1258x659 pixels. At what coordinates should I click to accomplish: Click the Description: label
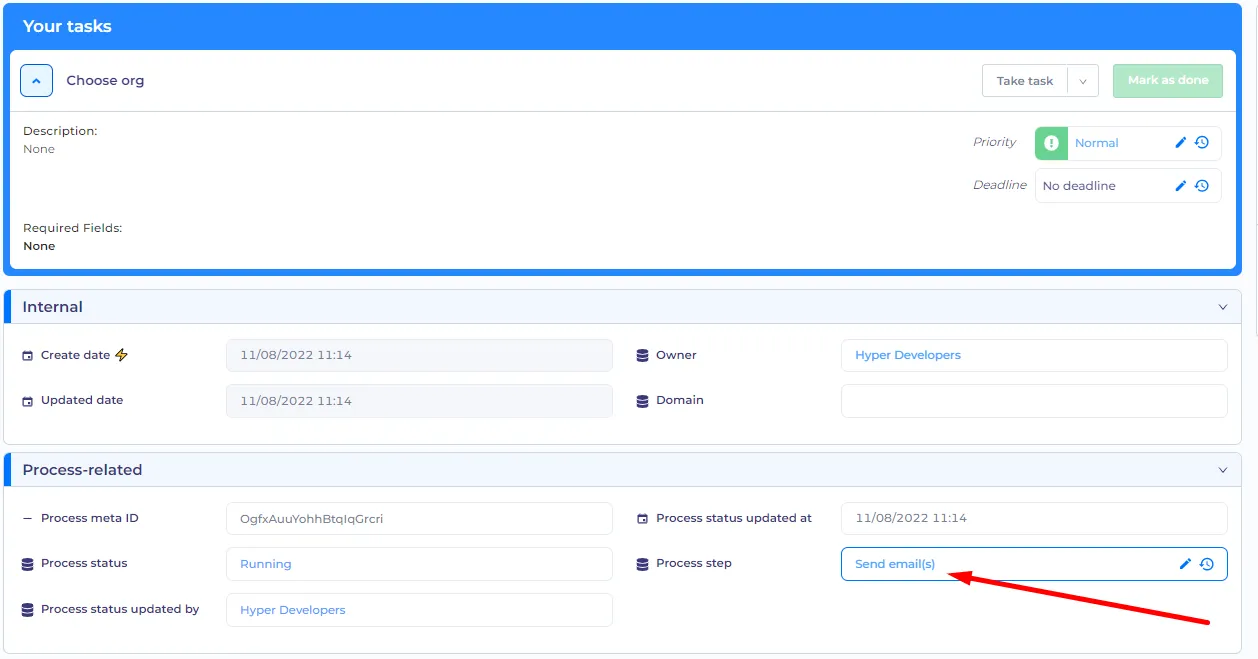(60, 131)
